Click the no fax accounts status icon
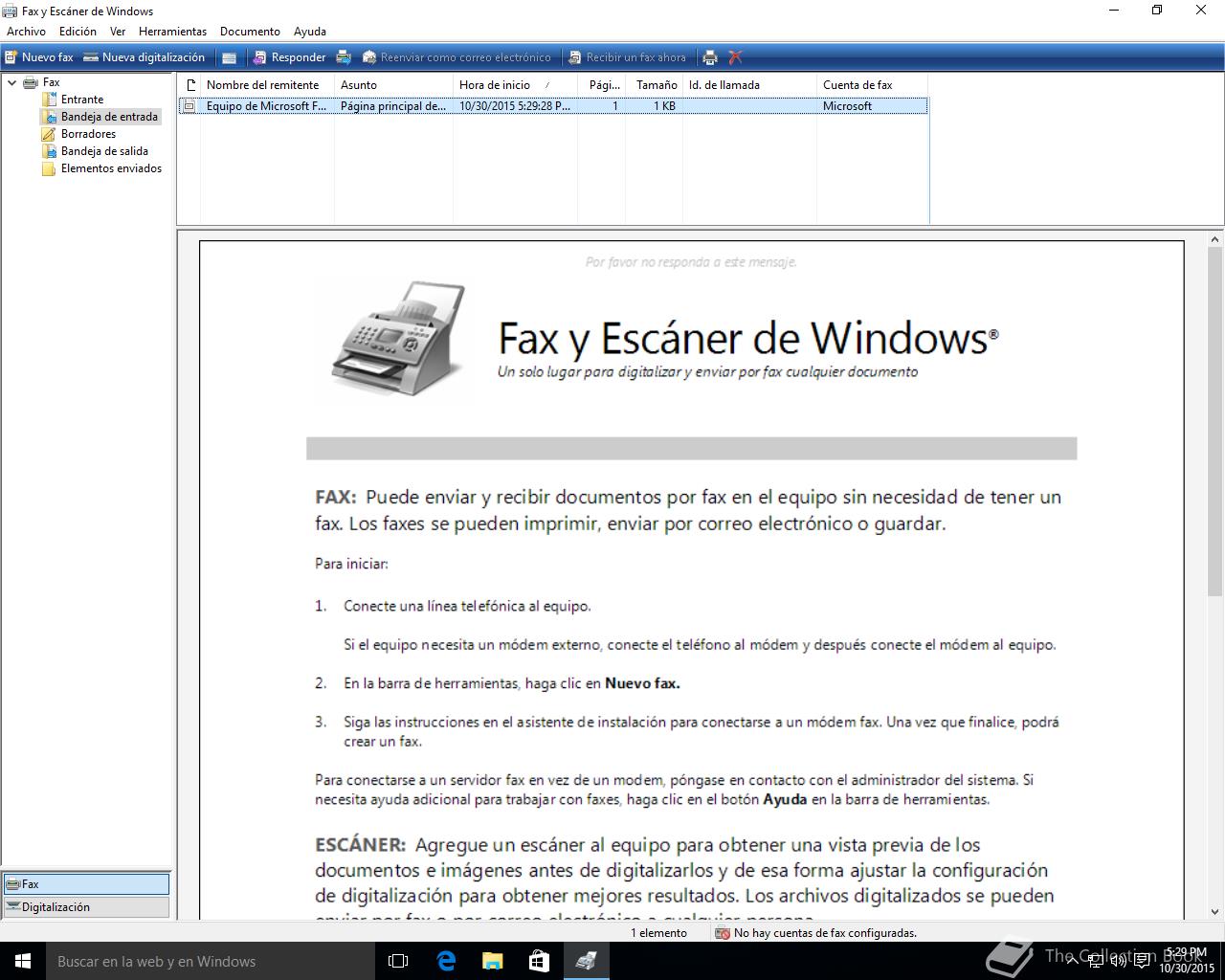 coord(724,933)
